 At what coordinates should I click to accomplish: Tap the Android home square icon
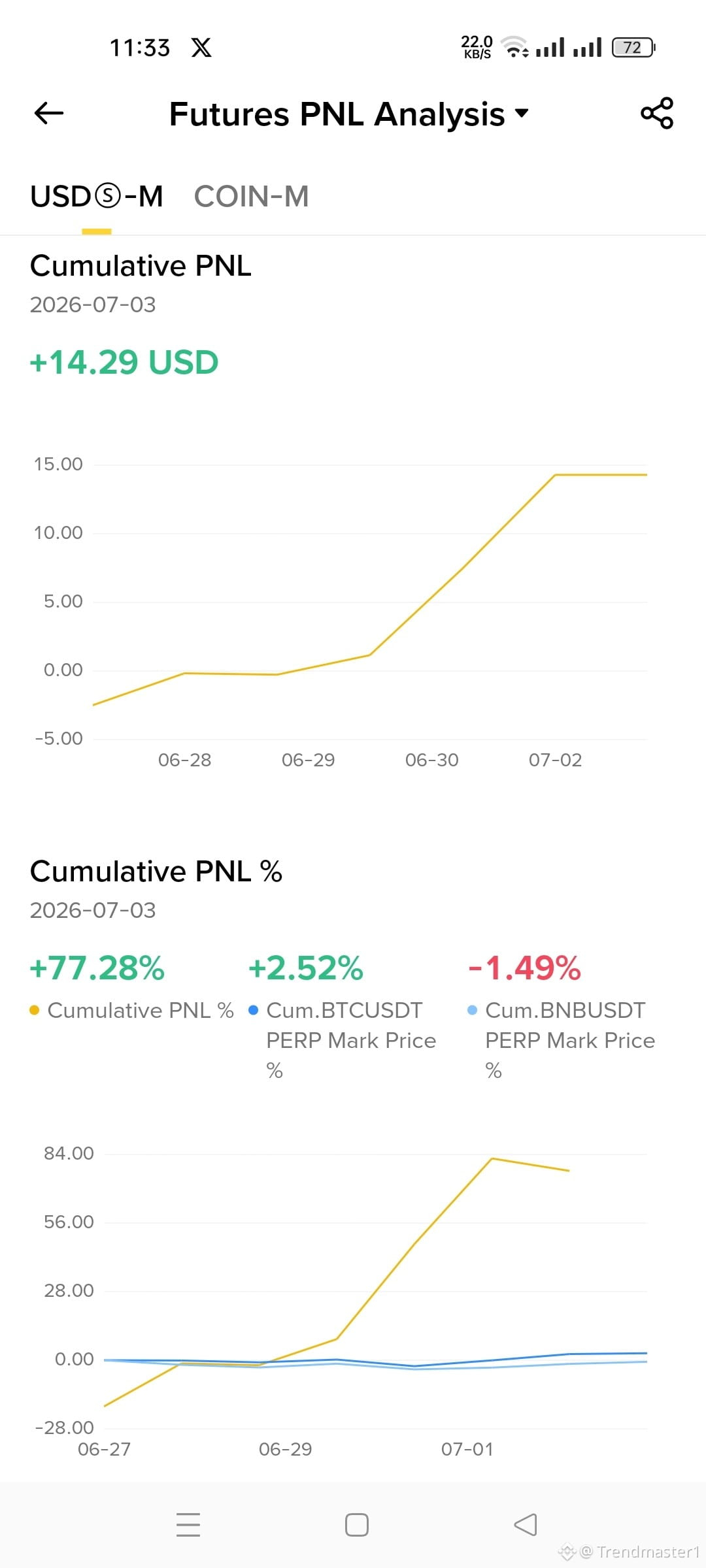click(x=357, y=1524)
